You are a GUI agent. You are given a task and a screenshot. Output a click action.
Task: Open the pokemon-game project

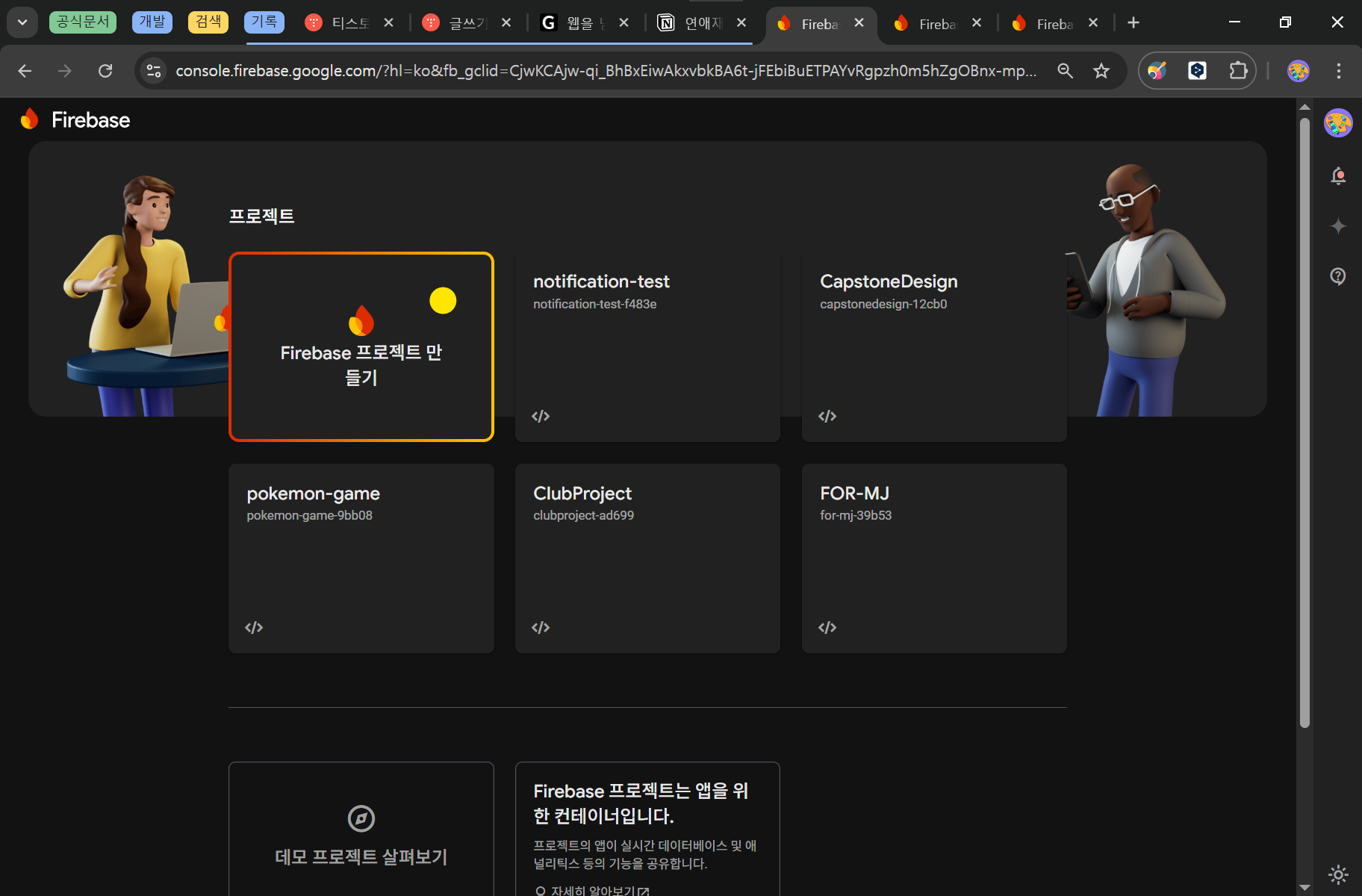tap(361, 559)
